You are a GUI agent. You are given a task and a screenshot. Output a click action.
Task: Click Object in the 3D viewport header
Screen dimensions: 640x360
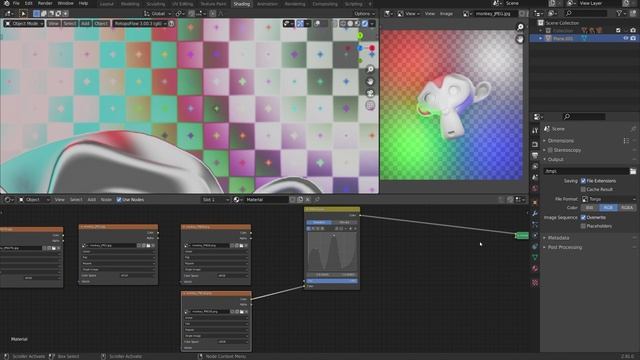point(101,24)
